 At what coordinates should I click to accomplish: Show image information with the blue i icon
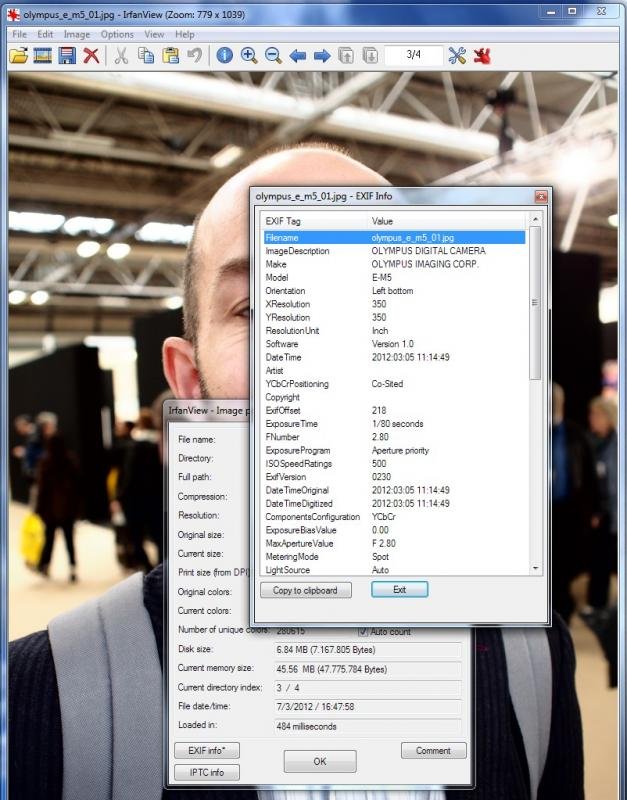point(224,55)
